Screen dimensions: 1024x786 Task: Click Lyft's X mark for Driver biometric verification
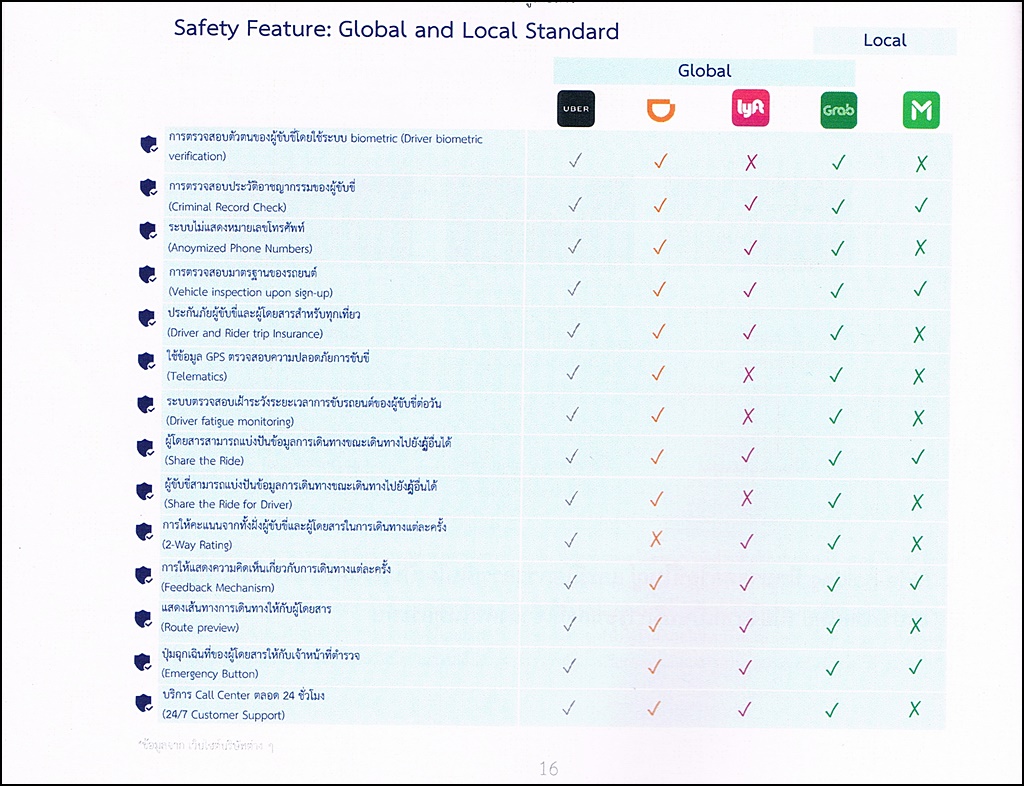coord(750,162)
